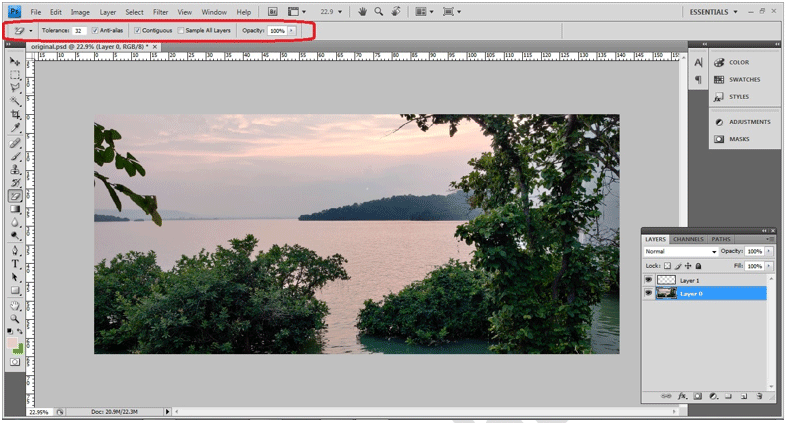Select the Polygonal Lasso tool

[15, 88]
